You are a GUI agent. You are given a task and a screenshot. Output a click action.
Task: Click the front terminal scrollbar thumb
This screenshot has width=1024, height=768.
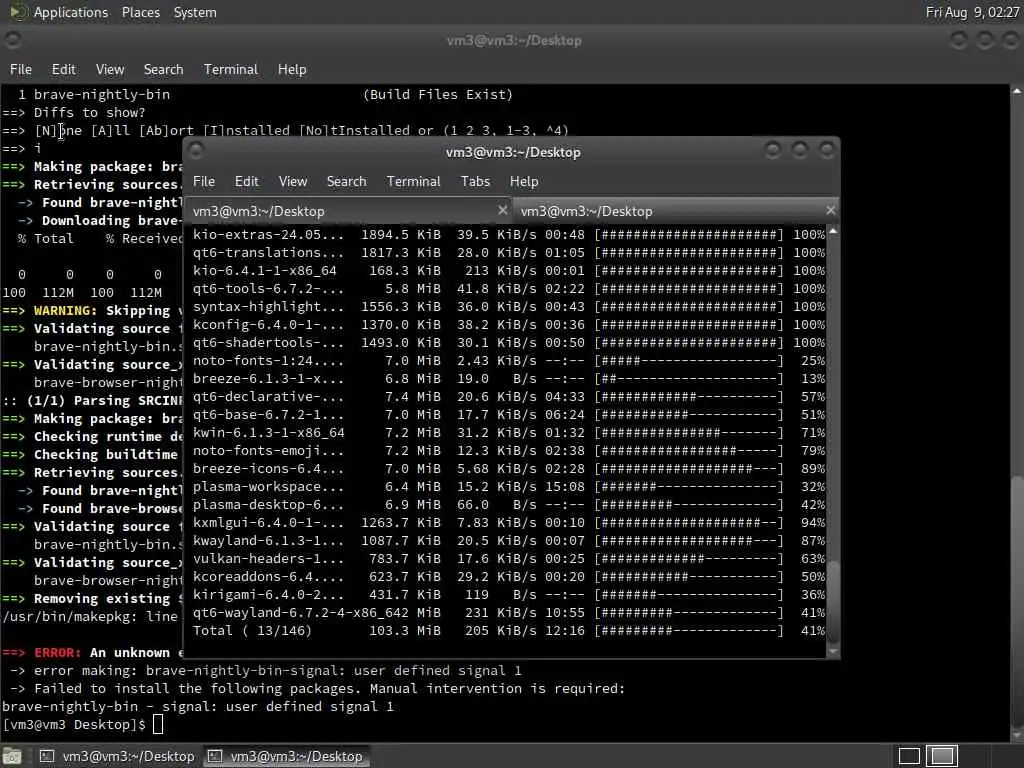[833, 603]
